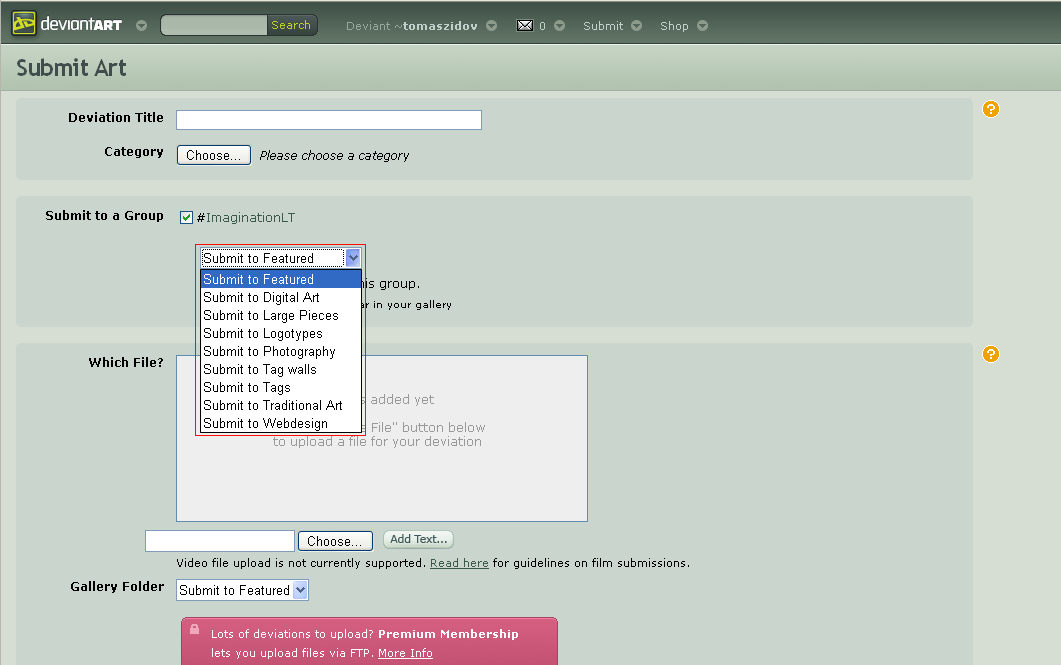Image resolution: width=1061 pixels, height=665 pixels.
Task: Select Submit to Traditional Art option
Action: 272,405
